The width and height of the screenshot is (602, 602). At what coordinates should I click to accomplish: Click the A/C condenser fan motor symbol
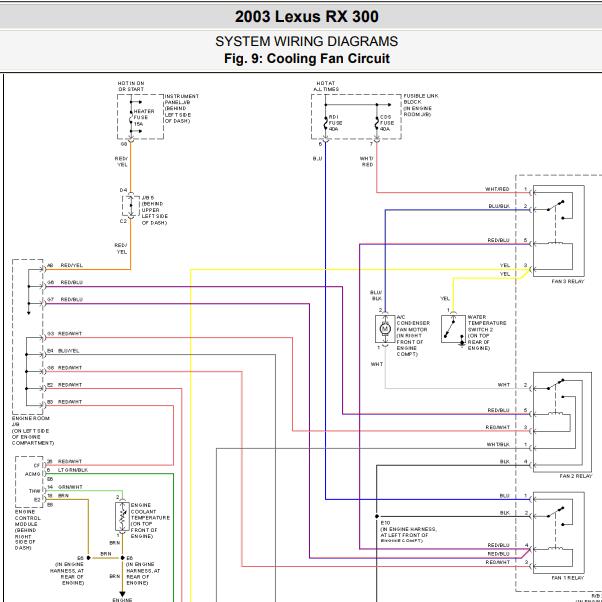[385, 329]
